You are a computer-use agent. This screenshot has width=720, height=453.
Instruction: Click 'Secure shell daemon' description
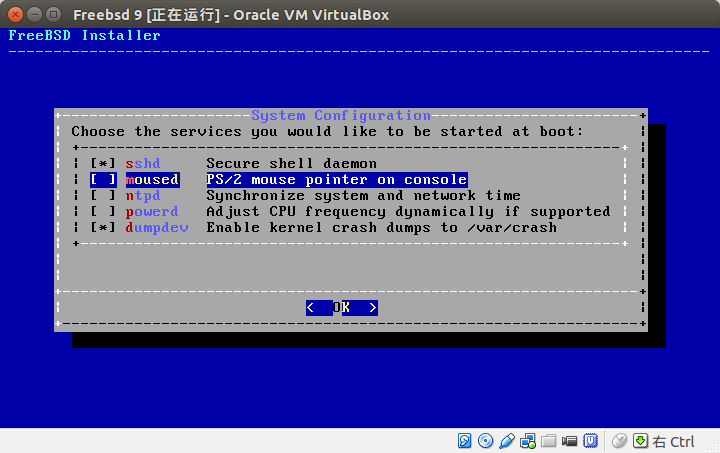click(292, 163)
